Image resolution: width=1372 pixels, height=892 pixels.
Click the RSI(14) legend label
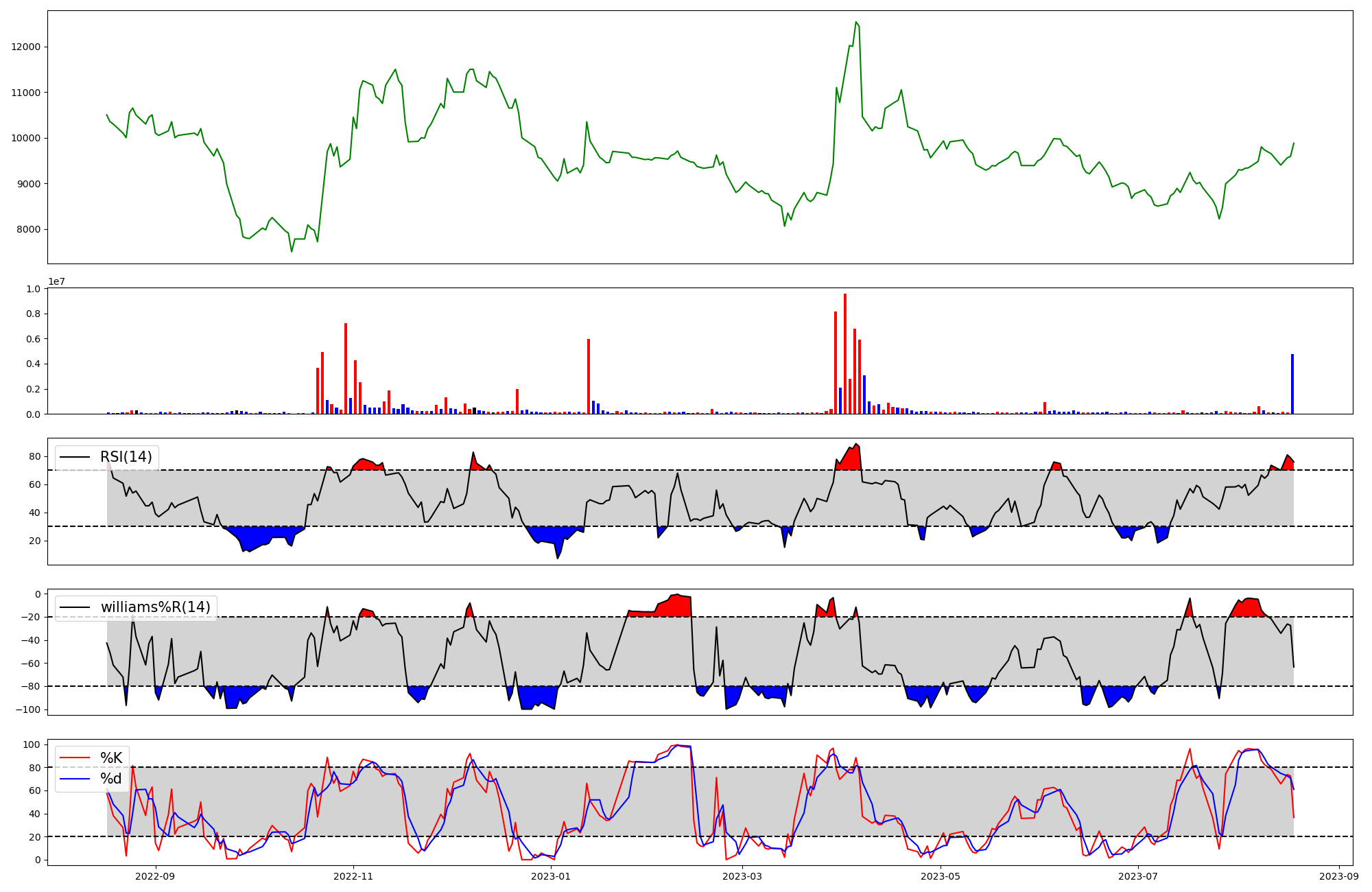pyautogui.click(x=126, y=457)
